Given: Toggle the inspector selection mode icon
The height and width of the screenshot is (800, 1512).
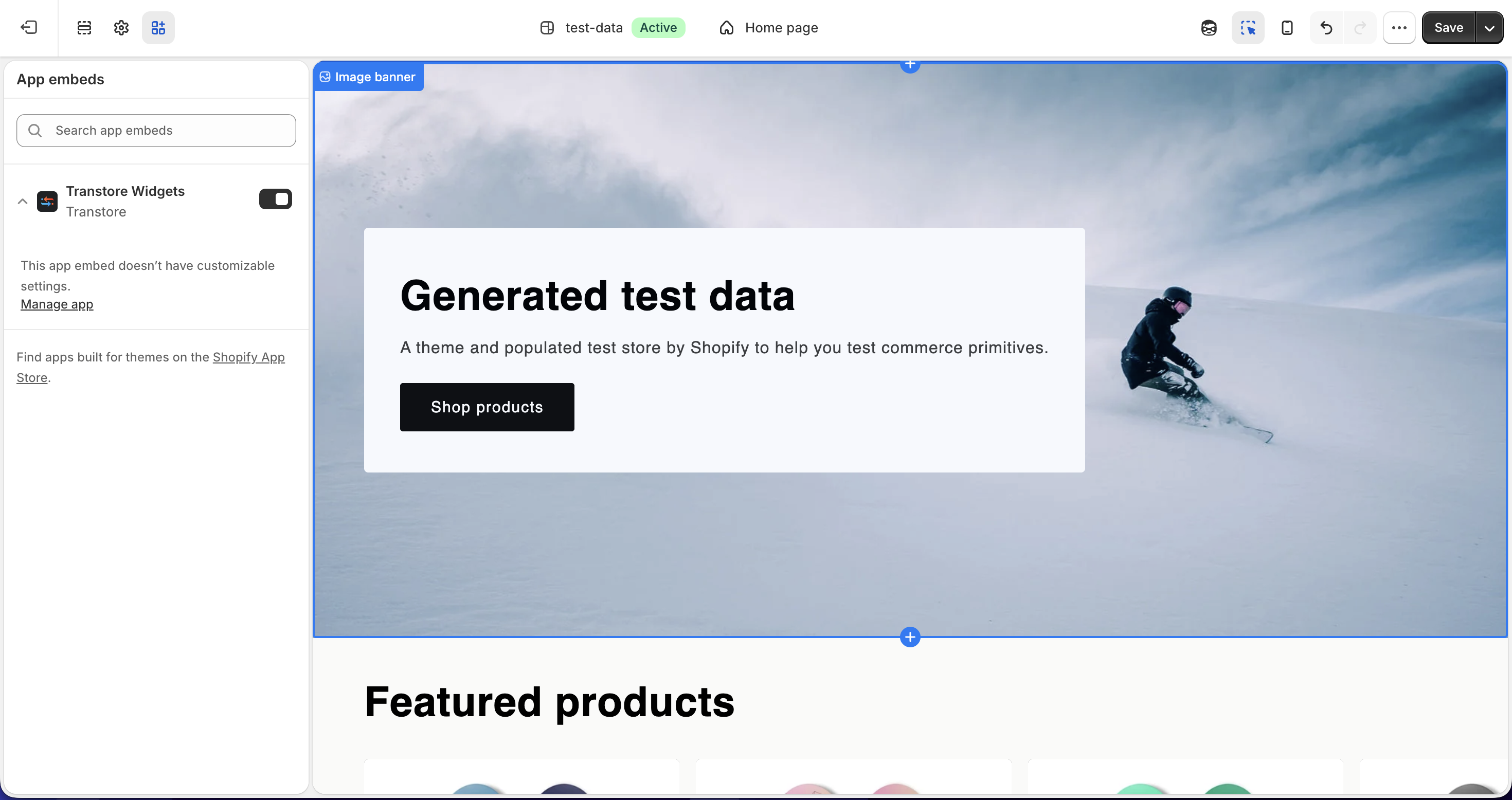Looking at the screenshot, I should pyautogui.click(x=1248, y=28).
